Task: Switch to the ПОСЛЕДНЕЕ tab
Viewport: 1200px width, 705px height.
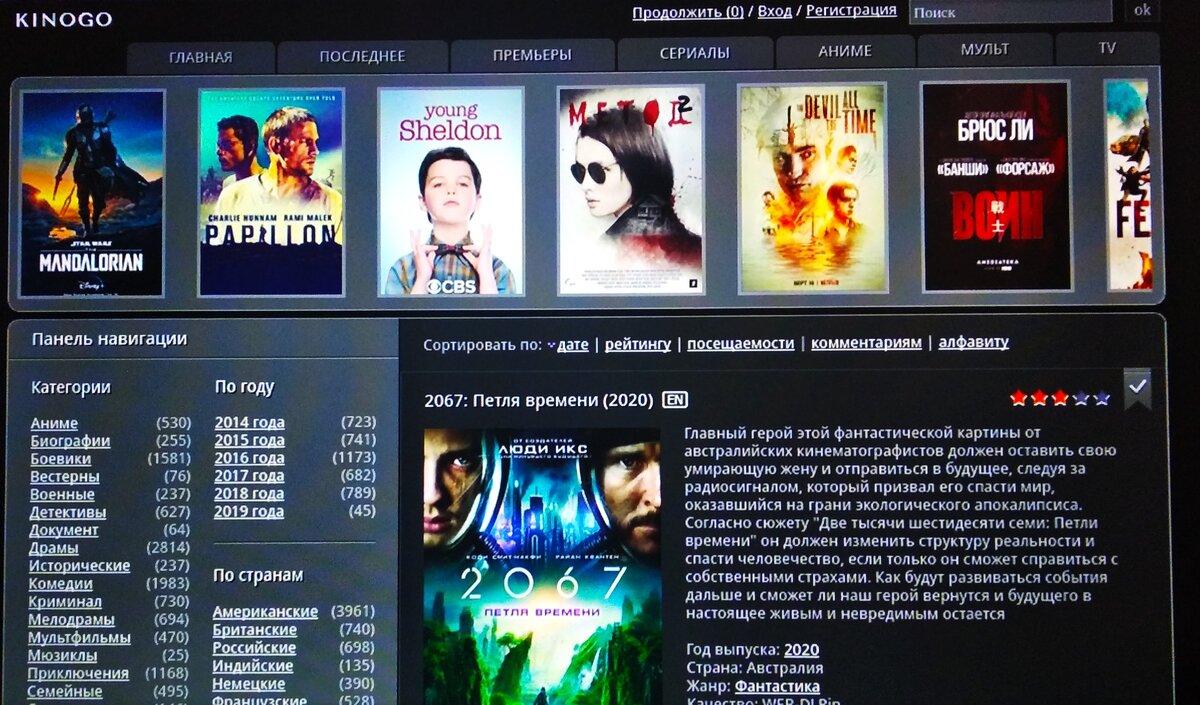Action: coord(362,56)
